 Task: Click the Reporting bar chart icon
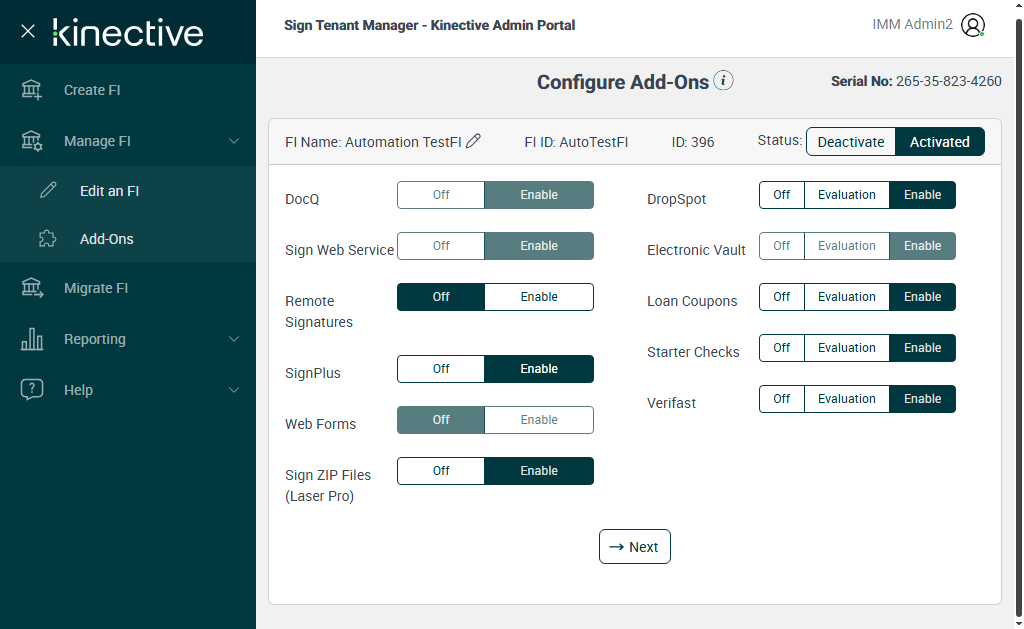[31, 338]
